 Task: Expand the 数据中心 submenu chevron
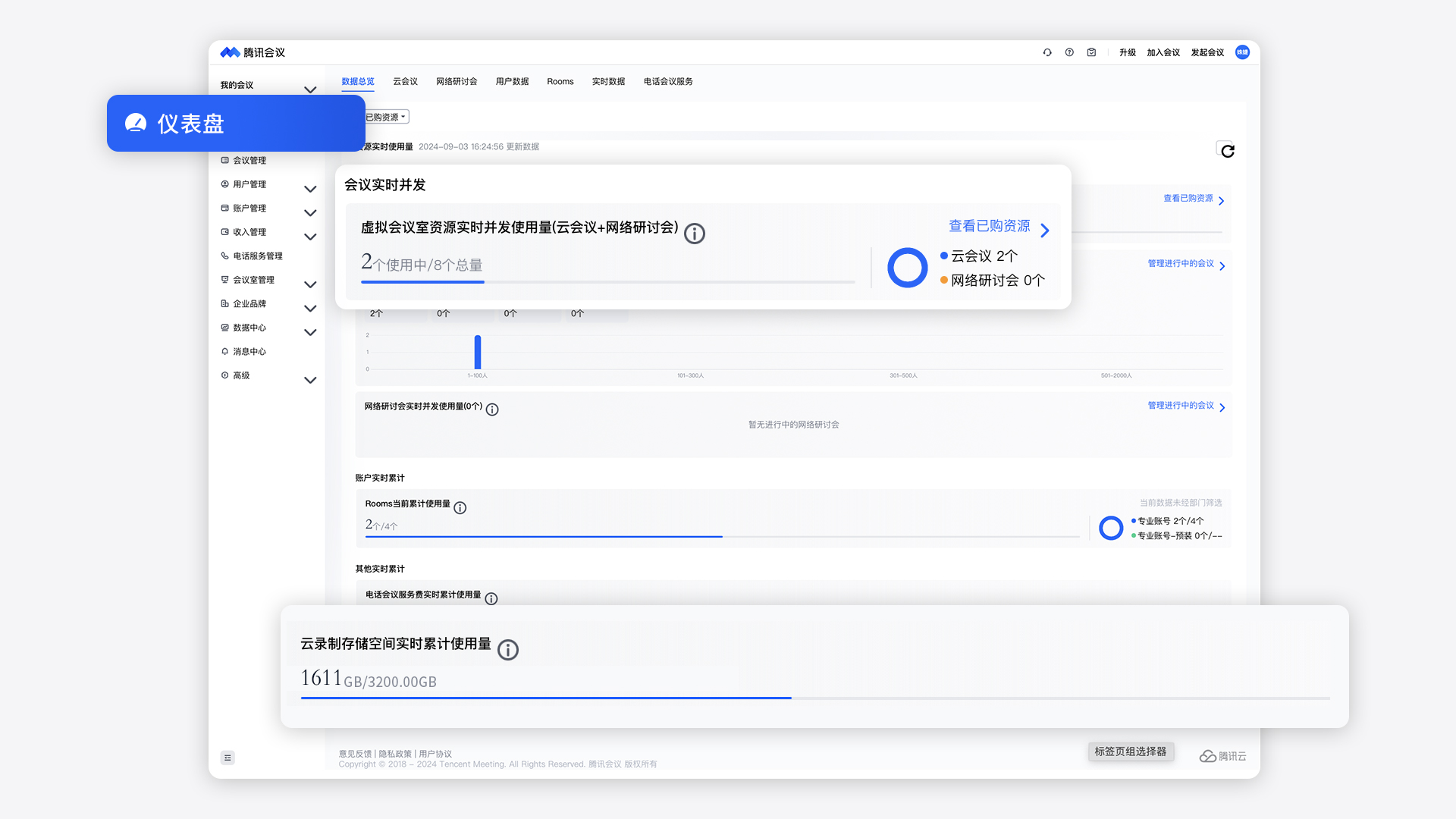point(310,332)
